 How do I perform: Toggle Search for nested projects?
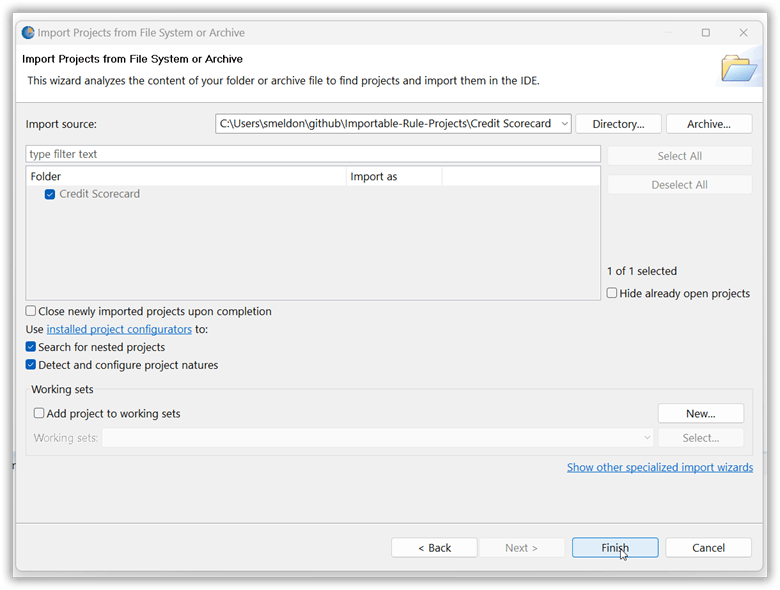click(x=31, y=347)
